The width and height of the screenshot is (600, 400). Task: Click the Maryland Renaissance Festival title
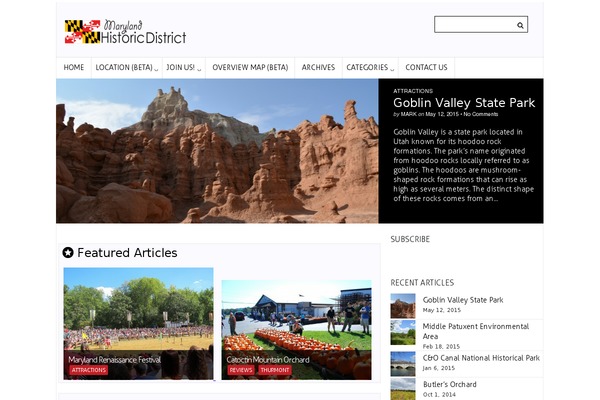click(114, 360)
